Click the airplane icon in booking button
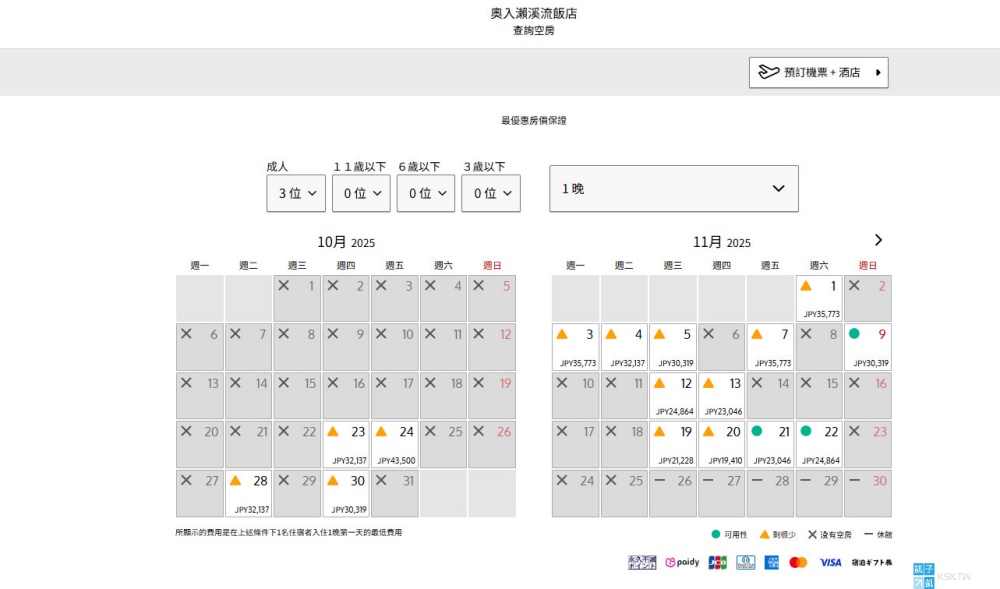The height and width of the screenshot is (589, 1000). click(768, 72)
